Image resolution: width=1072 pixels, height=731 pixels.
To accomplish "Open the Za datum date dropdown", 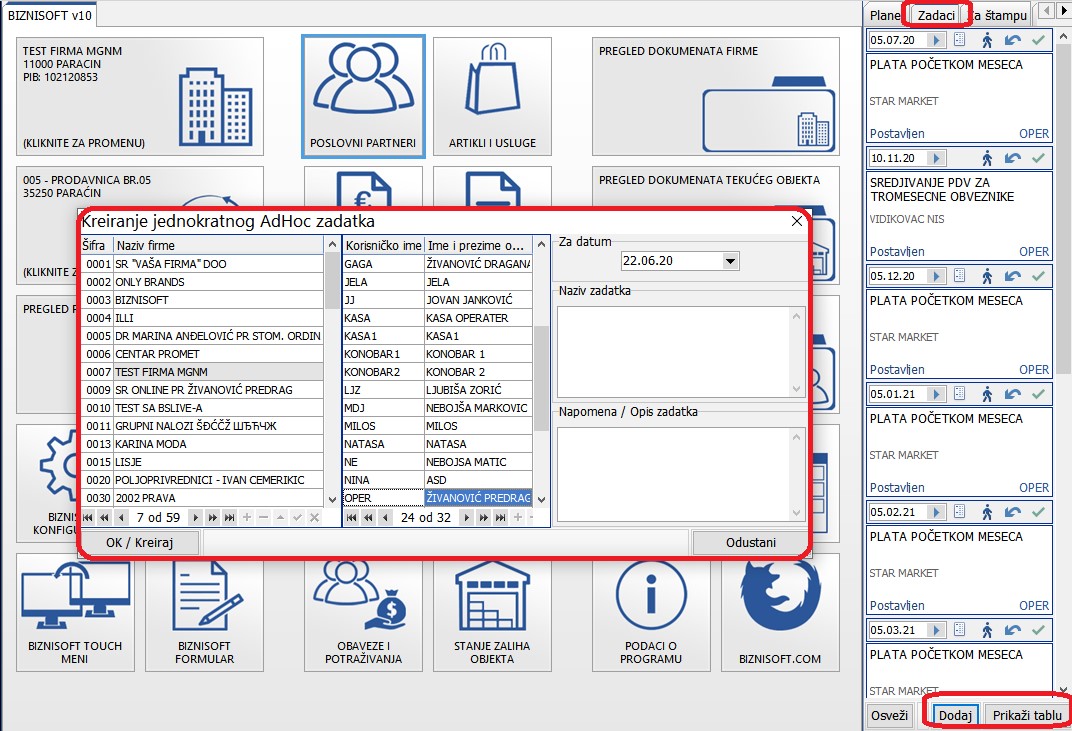I will [730, 261].
